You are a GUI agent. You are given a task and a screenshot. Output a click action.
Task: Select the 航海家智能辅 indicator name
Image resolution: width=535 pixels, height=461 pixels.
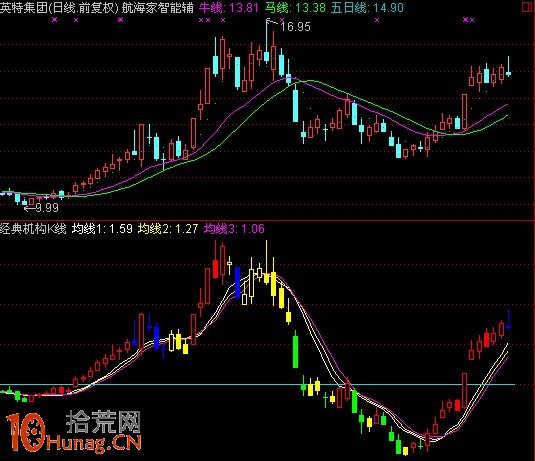(x=157, y=8)
